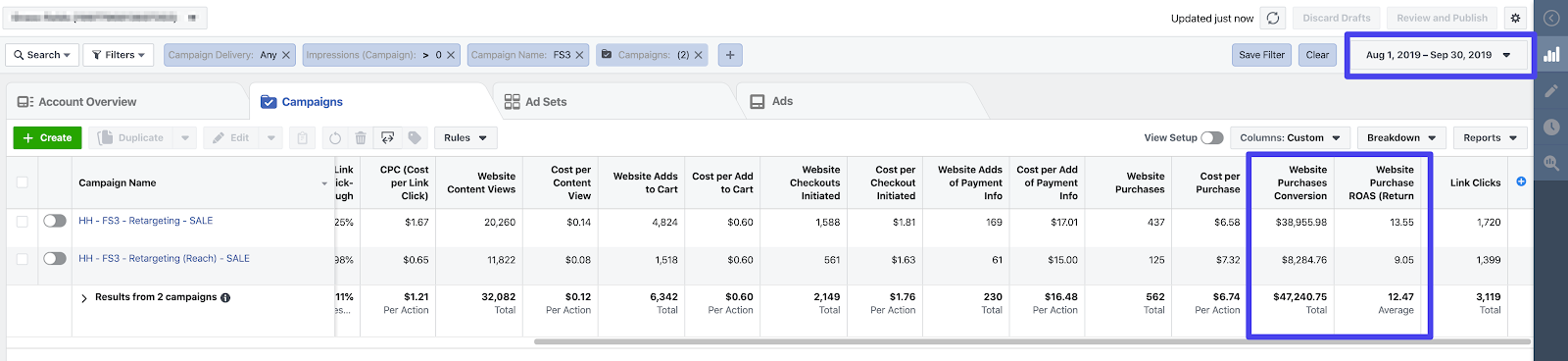Image resolution: width=1568 pixels, height=361 pixels.
Task: Open the Search dropdown
Action: 42,55
